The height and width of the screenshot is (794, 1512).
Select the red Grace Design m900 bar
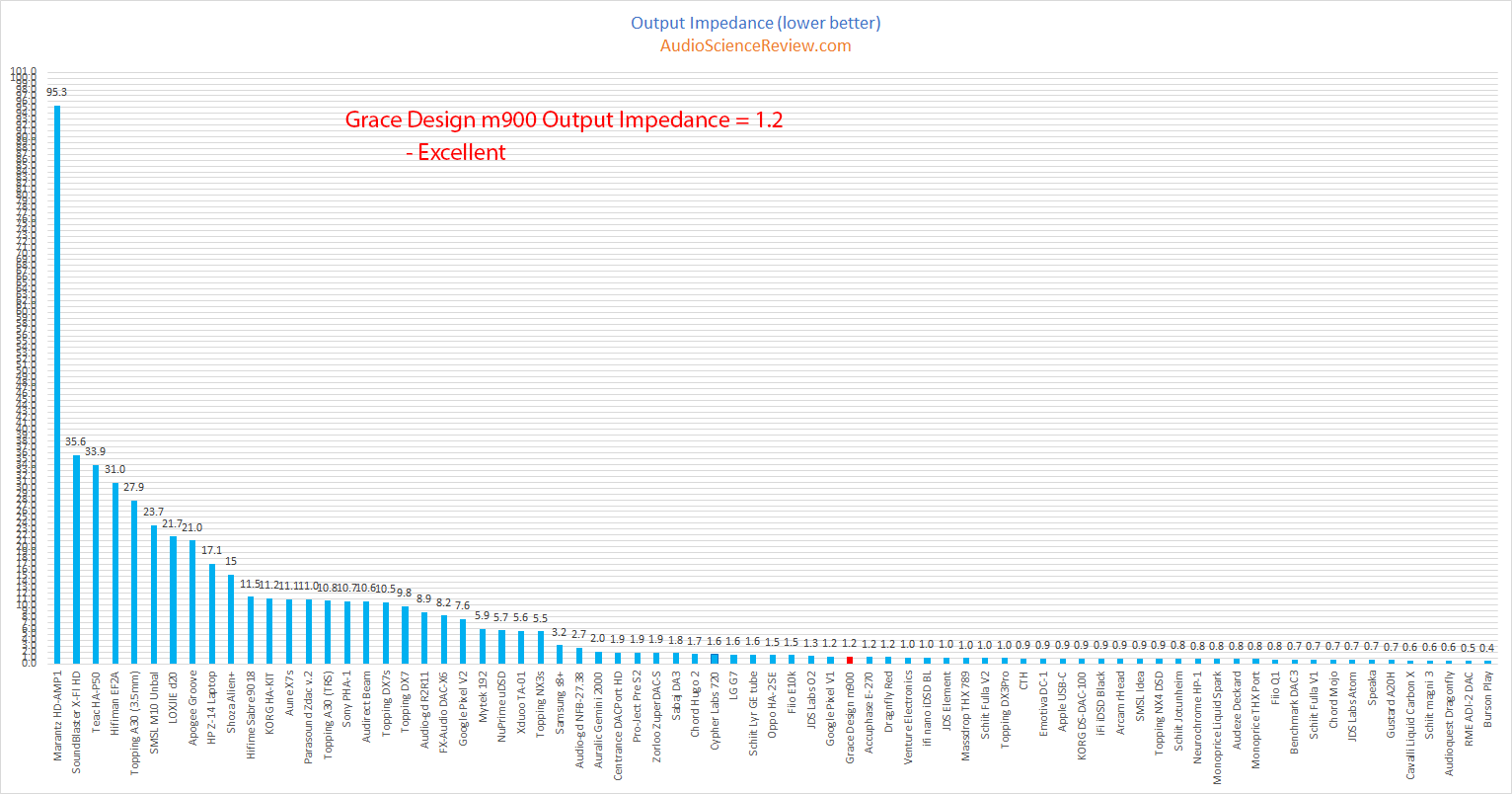click(850, 660)
